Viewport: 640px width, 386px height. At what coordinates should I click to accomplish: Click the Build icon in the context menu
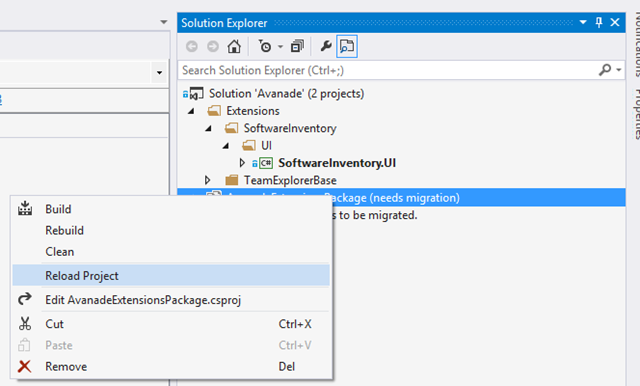point(25,209)
